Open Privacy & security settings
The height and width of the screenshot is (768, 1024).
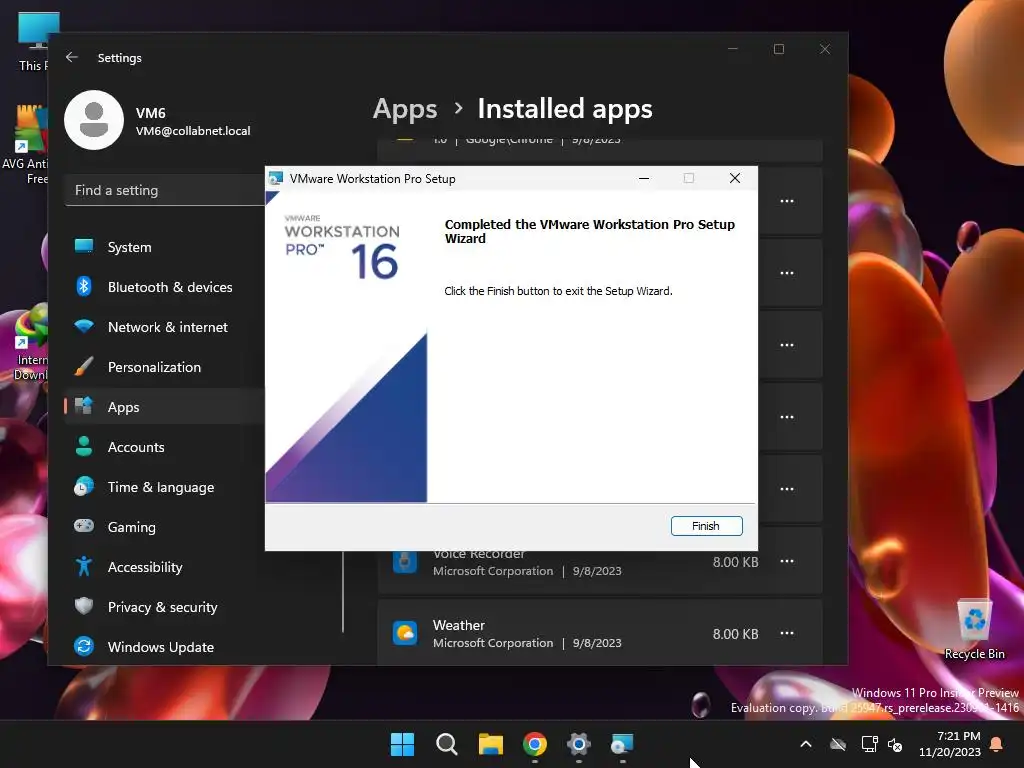pos(165,607)
